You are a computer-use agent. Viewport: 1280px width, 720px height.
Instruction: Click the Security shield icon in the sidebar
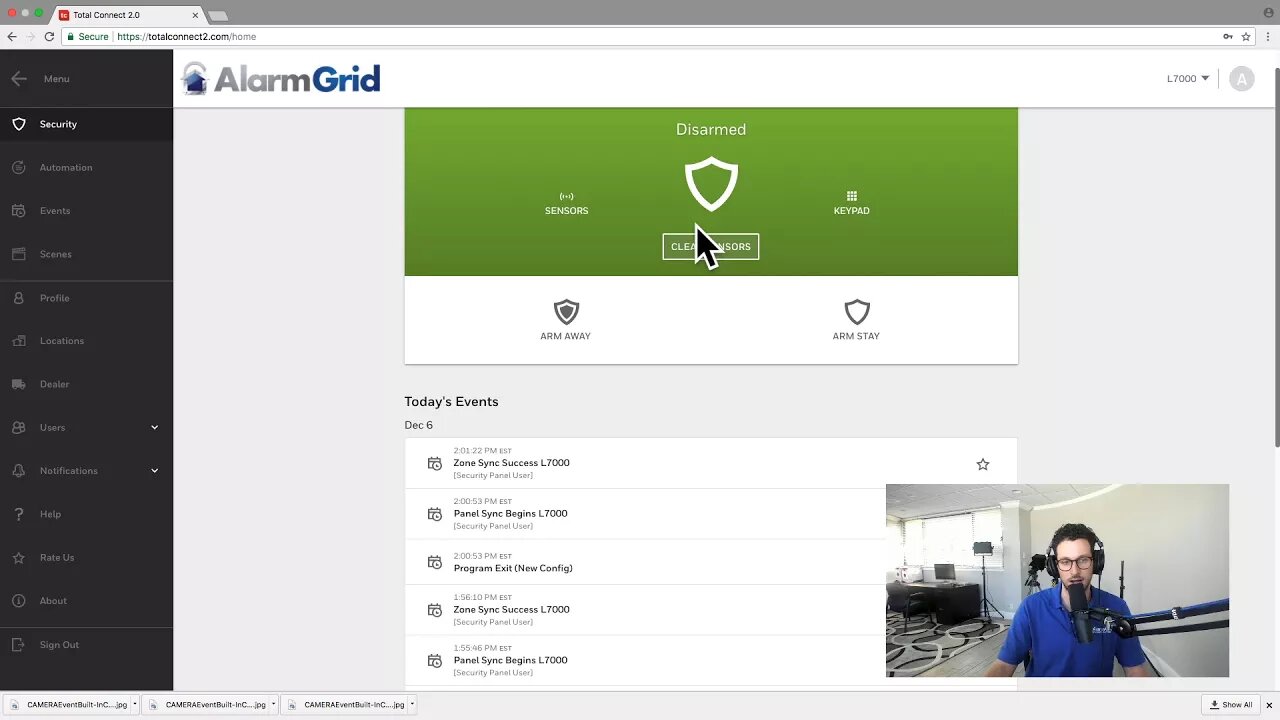pos(19,124)
